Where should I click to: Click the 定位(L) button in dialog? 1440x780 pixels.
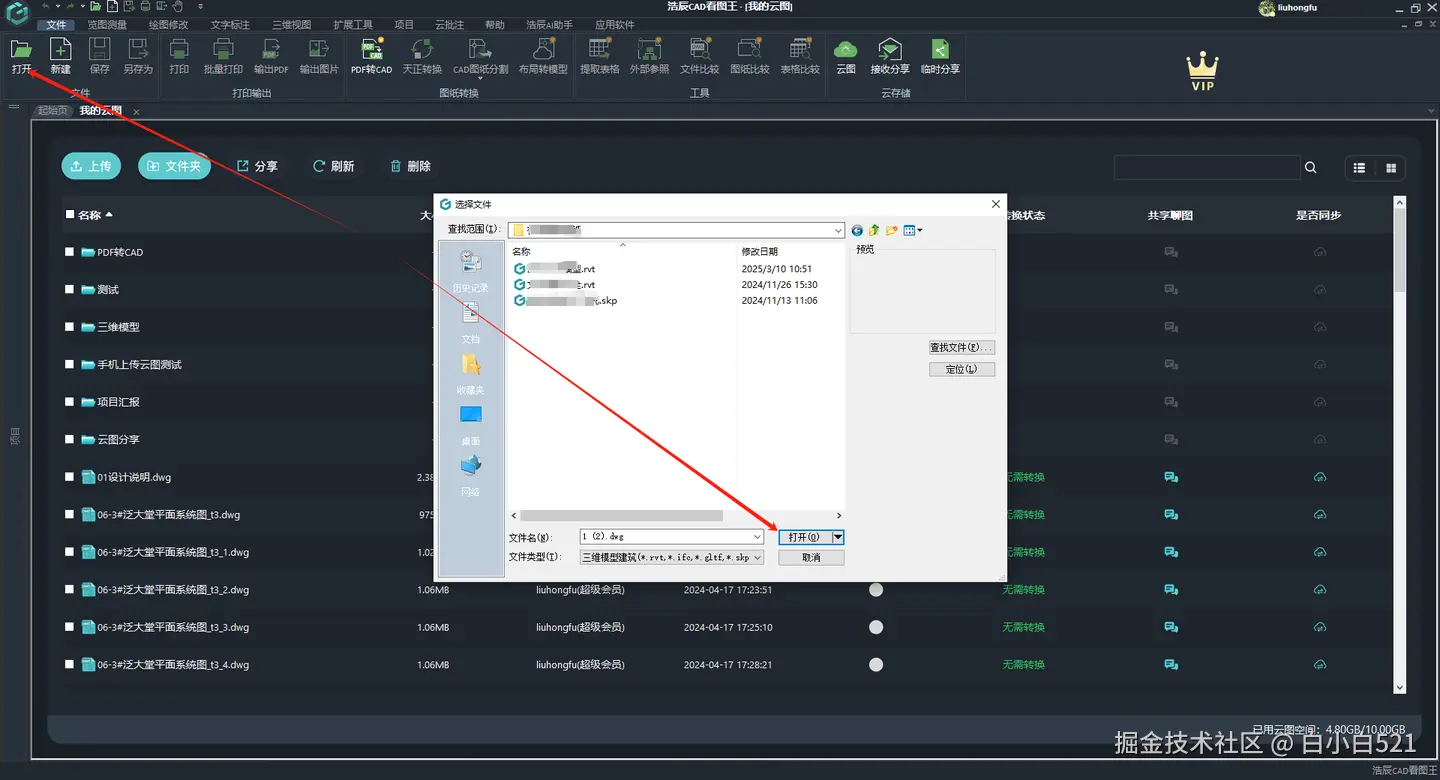[962, 369]
